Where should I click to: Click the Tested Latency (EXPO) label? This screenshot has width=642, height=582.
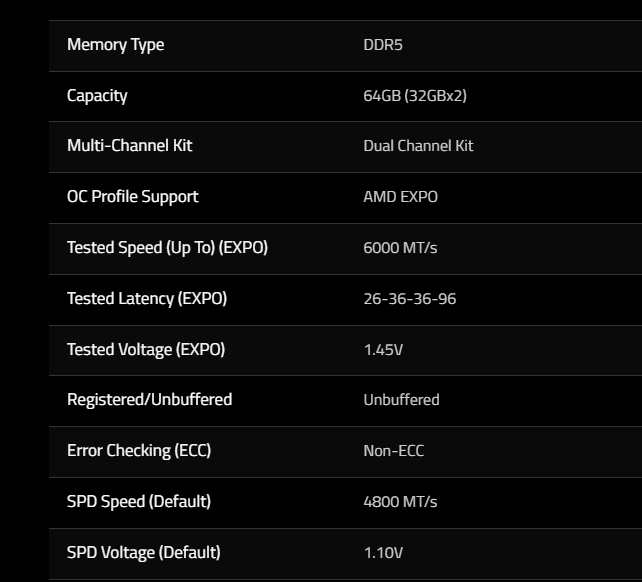click(x=147, y=298)
